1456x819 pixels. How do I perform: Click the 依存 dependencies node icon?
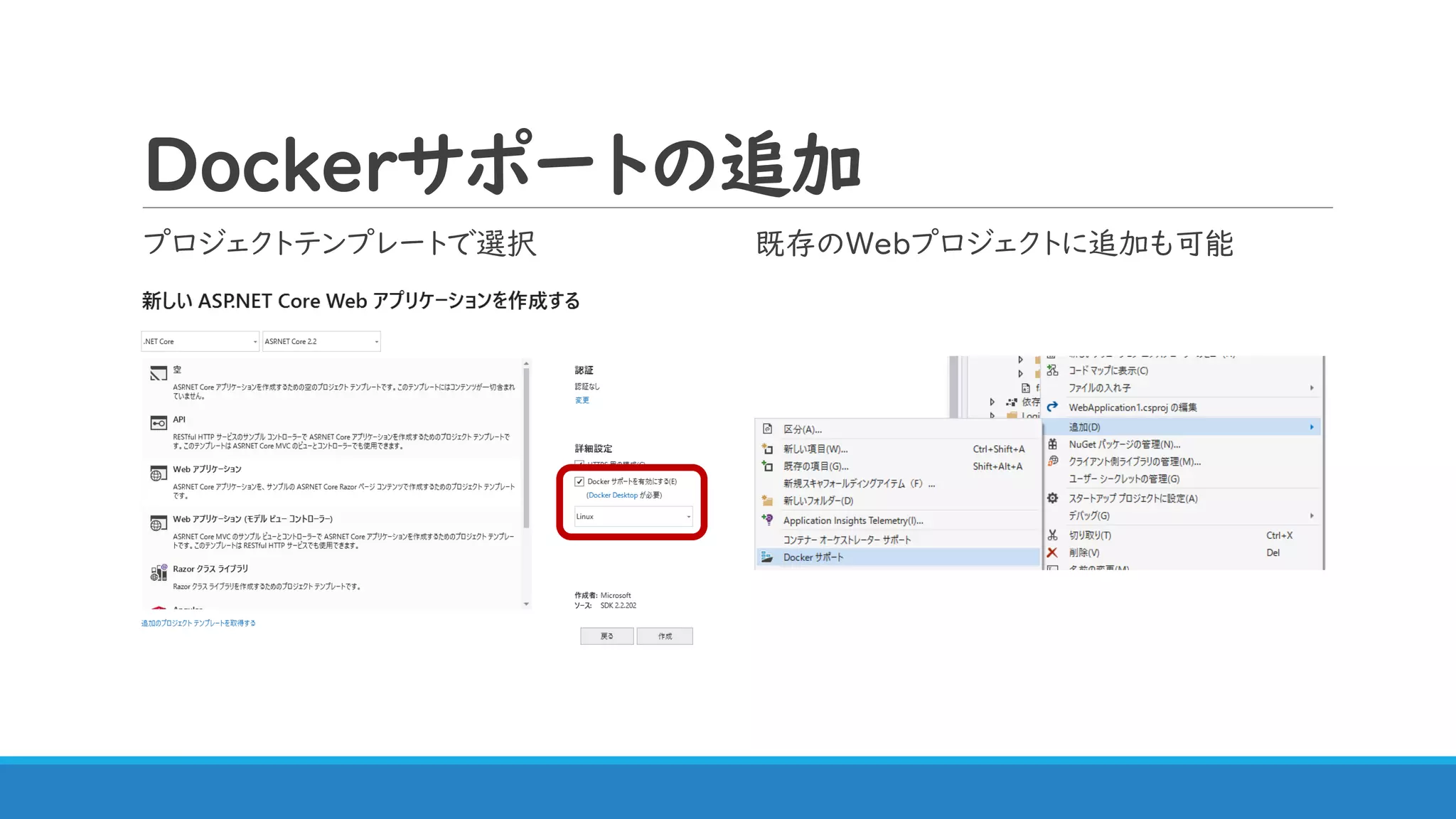click(x=1012, y=402)
